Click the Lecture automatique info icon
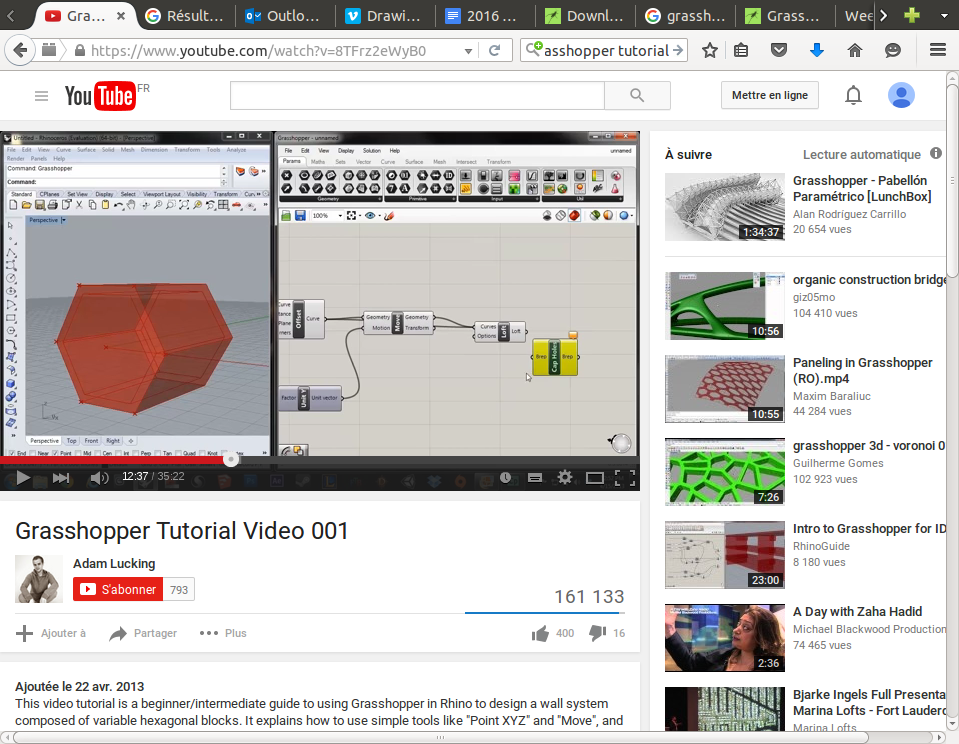This screenshot has width=959, height=744. (x=936, y=154)
